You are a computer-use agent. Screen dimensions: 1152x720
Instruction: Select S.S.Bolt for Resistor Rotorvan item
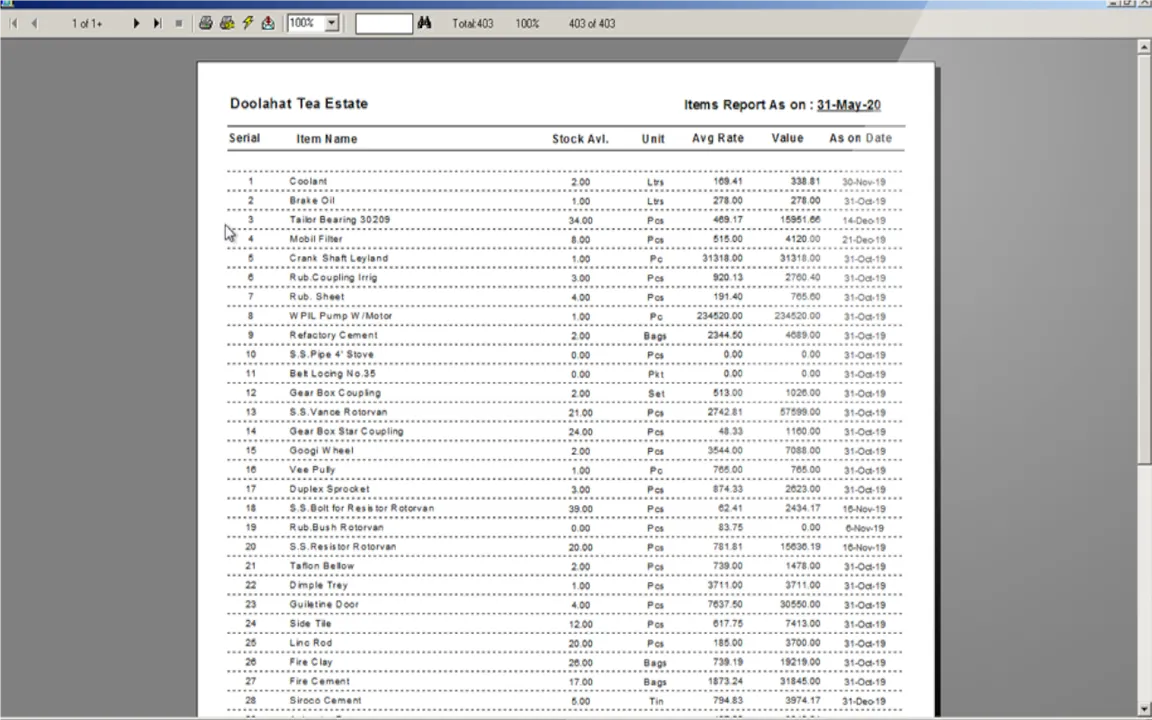pyautogui.click(x=361, y=508)
